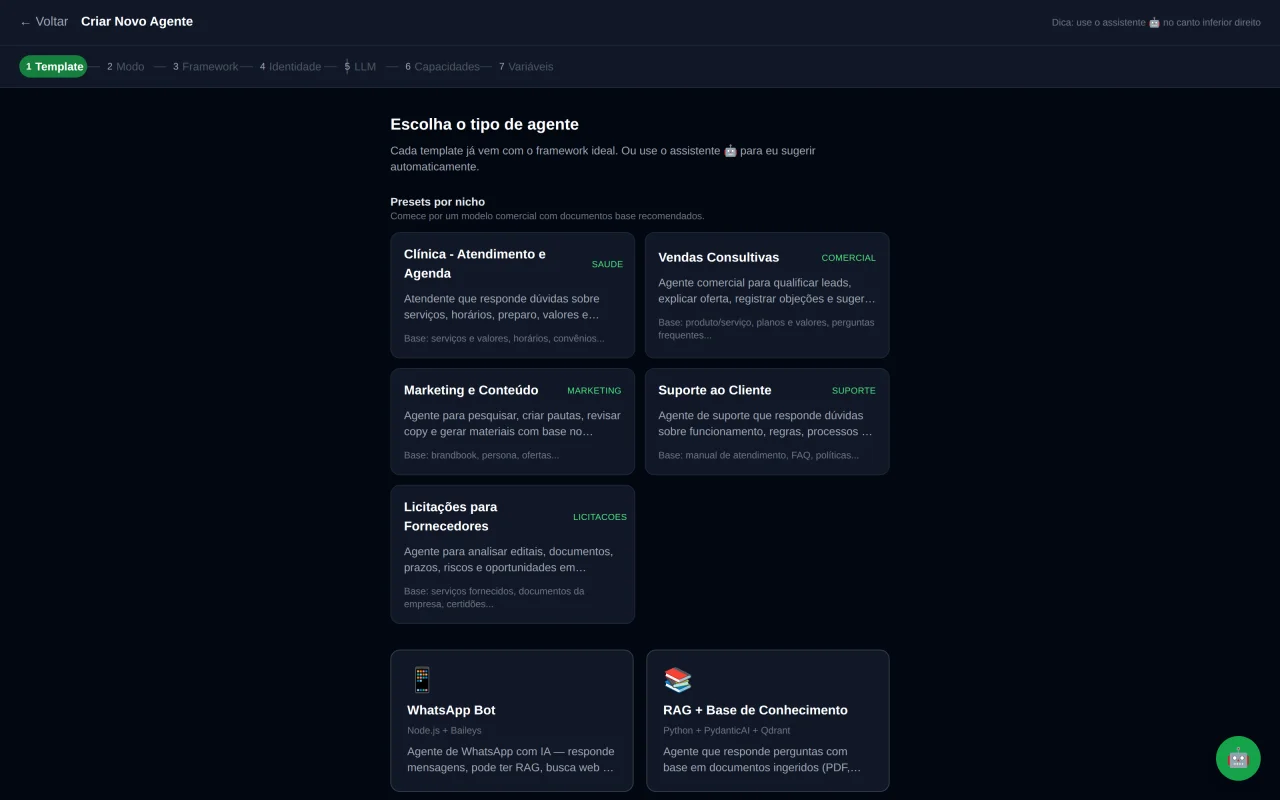Choose the Marketing e Conteúdo preset
The image size is (1280, 800).
[512, 421]
